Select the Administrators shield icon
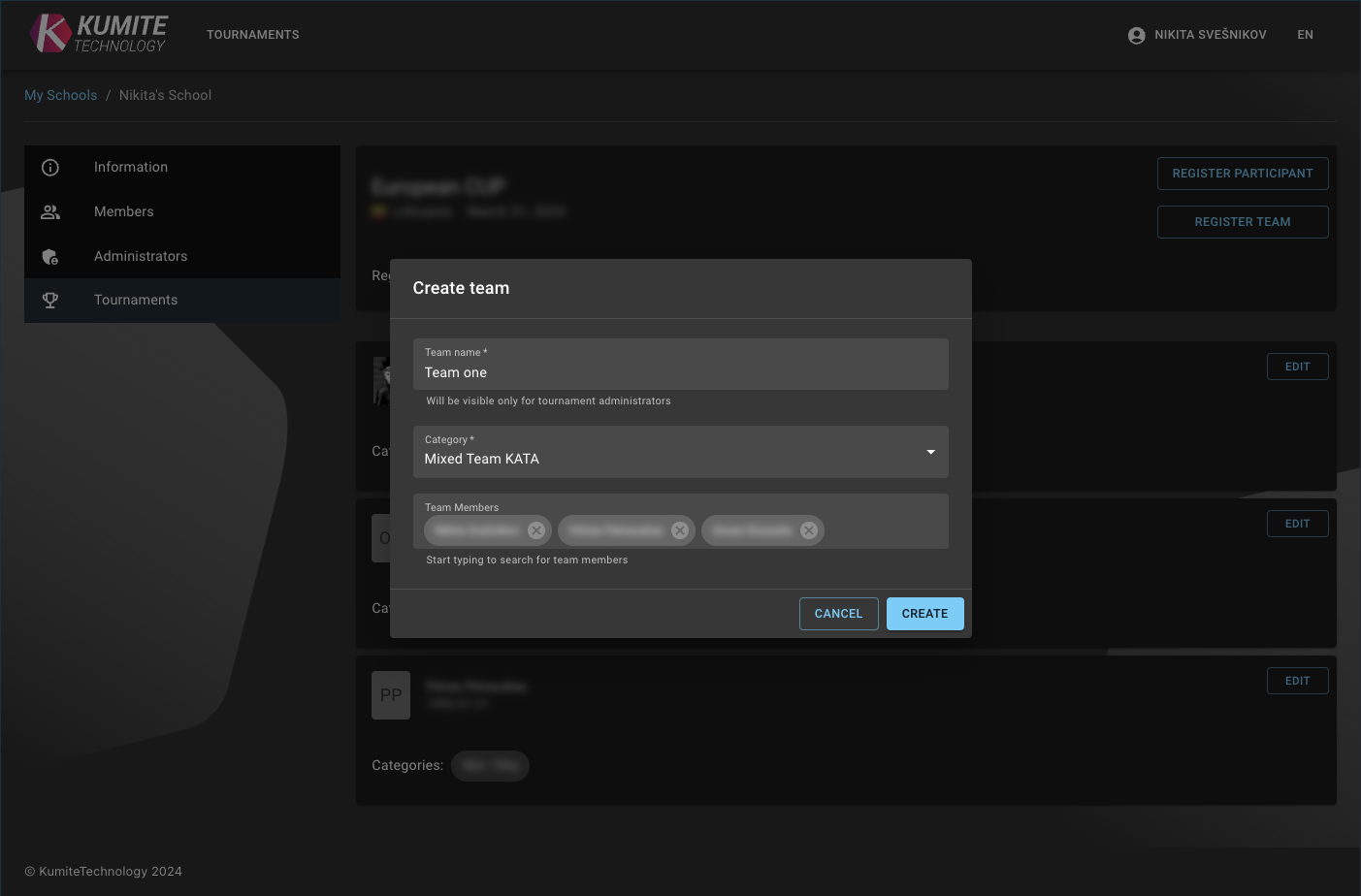This screenshot has width=1361, height=896. (x=50, y=256)
